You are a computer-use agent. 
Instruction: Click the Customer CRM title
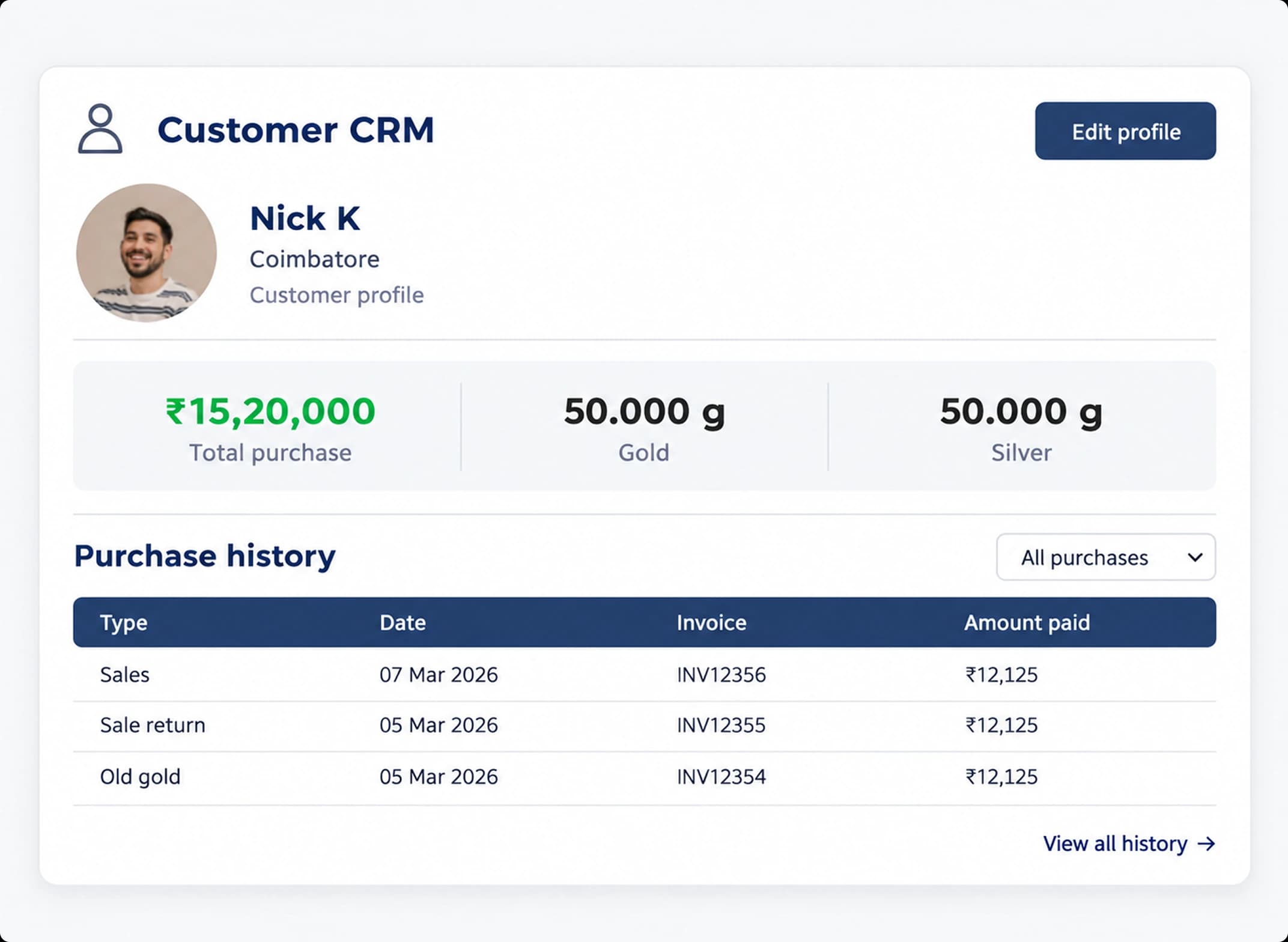[296, 130]
